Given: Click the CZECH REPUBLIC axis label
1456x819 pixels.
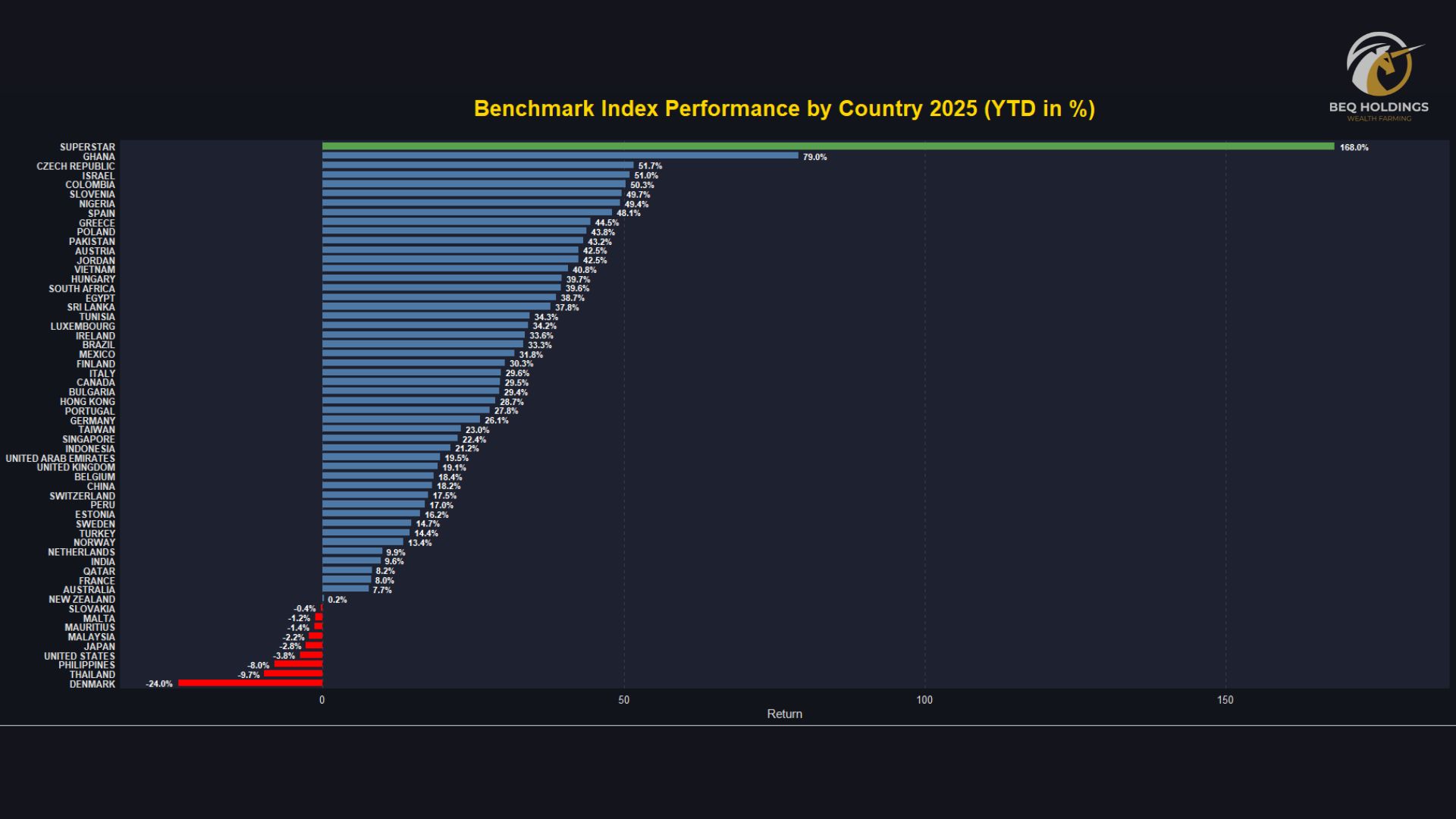Looking at the screenshot, I should pyautogui.click(x=76, y=166).
